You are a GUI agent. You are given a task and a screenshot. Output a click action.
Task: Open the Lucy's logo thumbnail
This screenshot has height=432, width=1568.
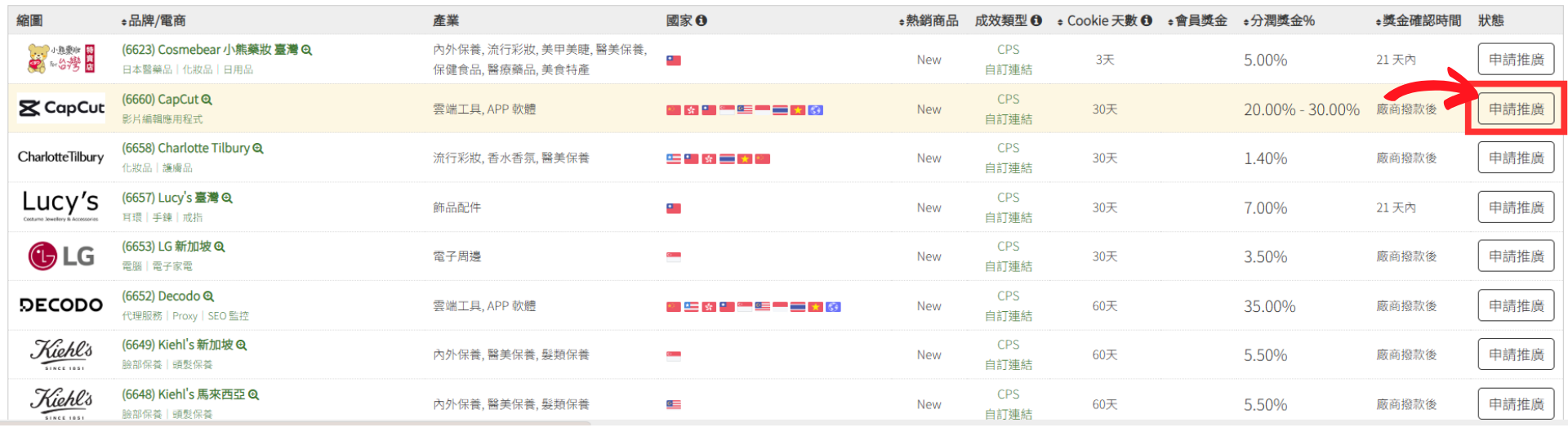[61, 206]
